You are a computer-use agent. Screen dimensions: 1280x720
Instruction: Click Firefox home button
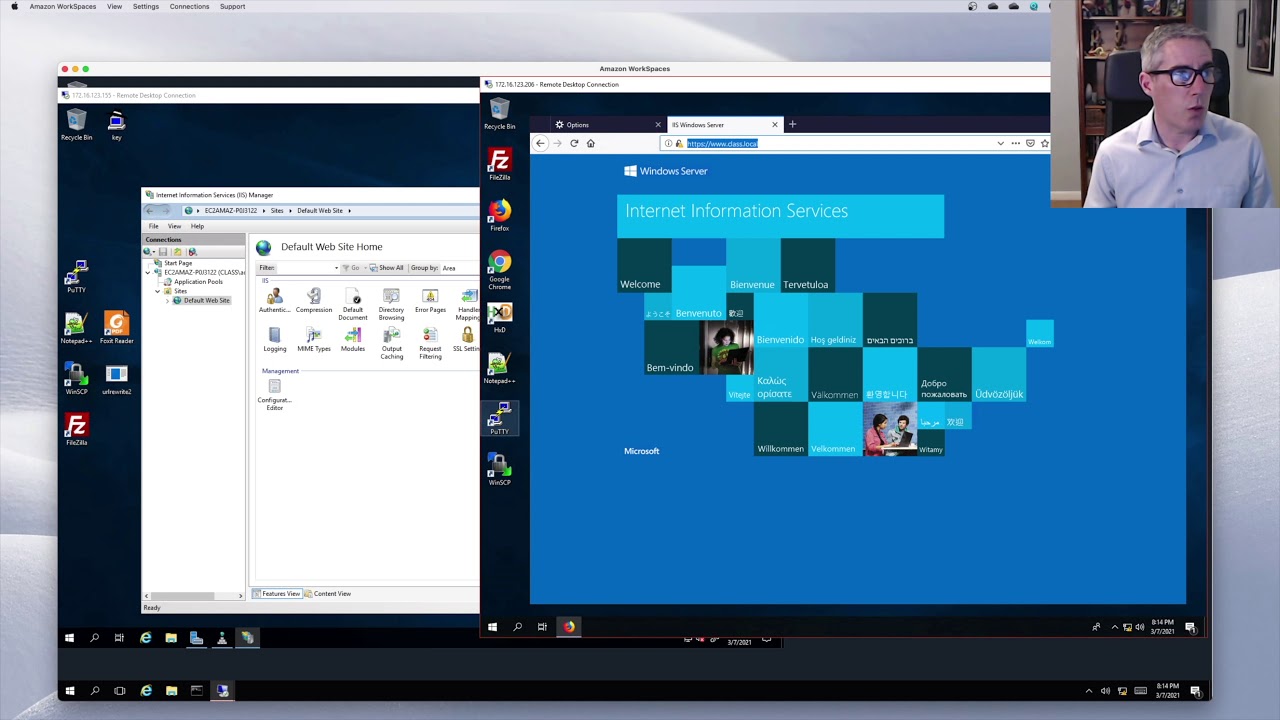pos(590,143)
